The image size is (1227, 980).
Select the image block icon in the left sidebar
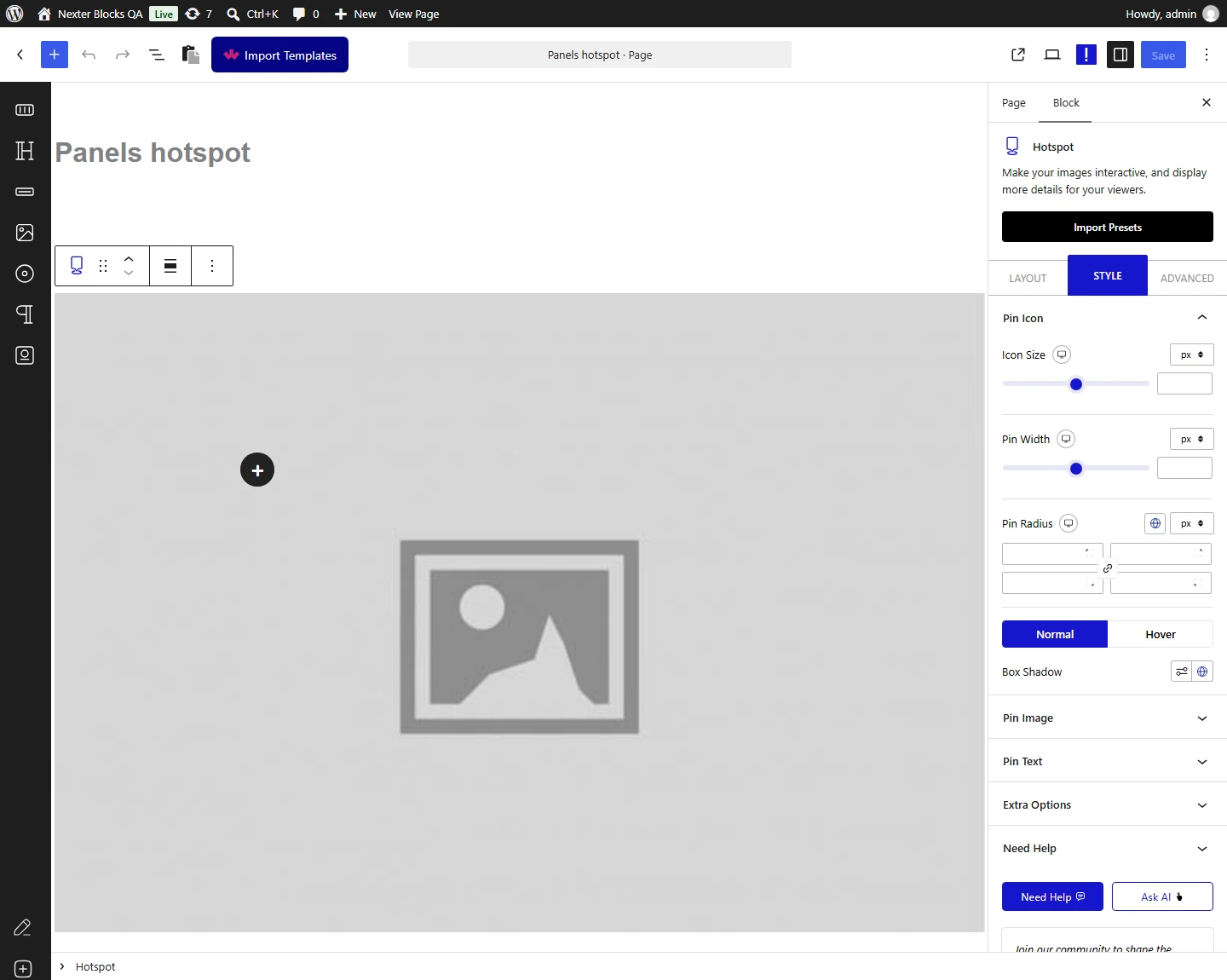point(25,233)
